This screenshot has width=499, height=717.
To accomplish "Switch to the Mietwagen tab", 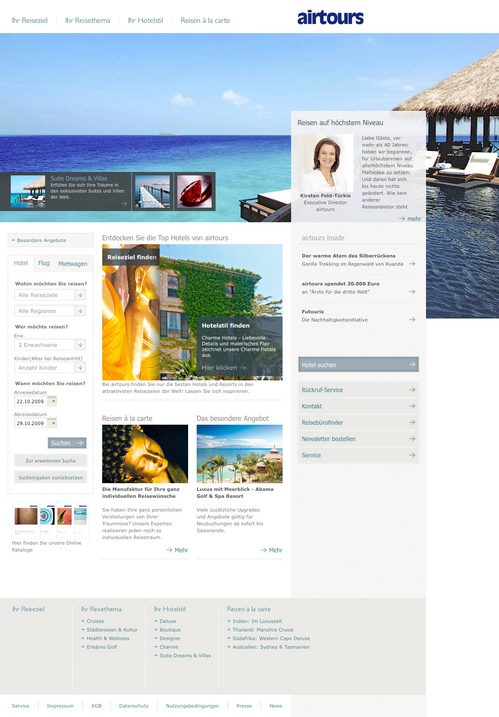I will tap(73, 264).
